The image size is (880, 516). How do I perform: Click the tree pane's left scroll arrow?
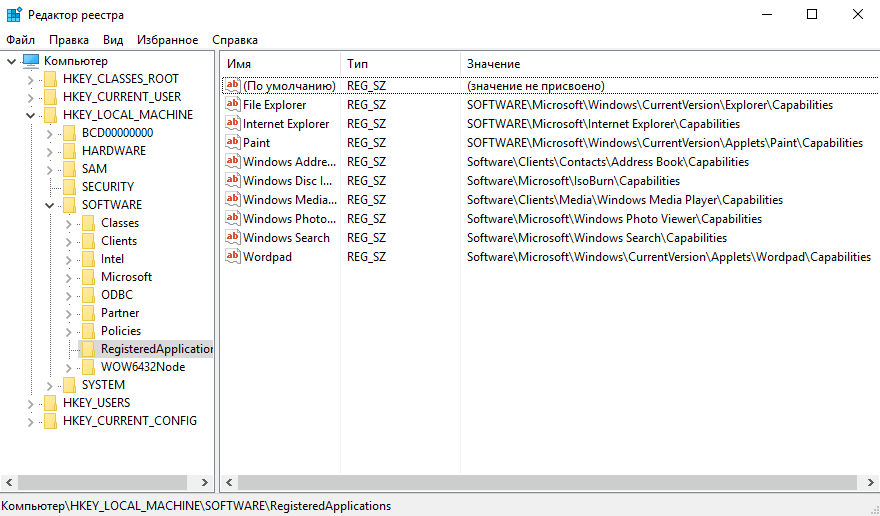click(10, 482)
